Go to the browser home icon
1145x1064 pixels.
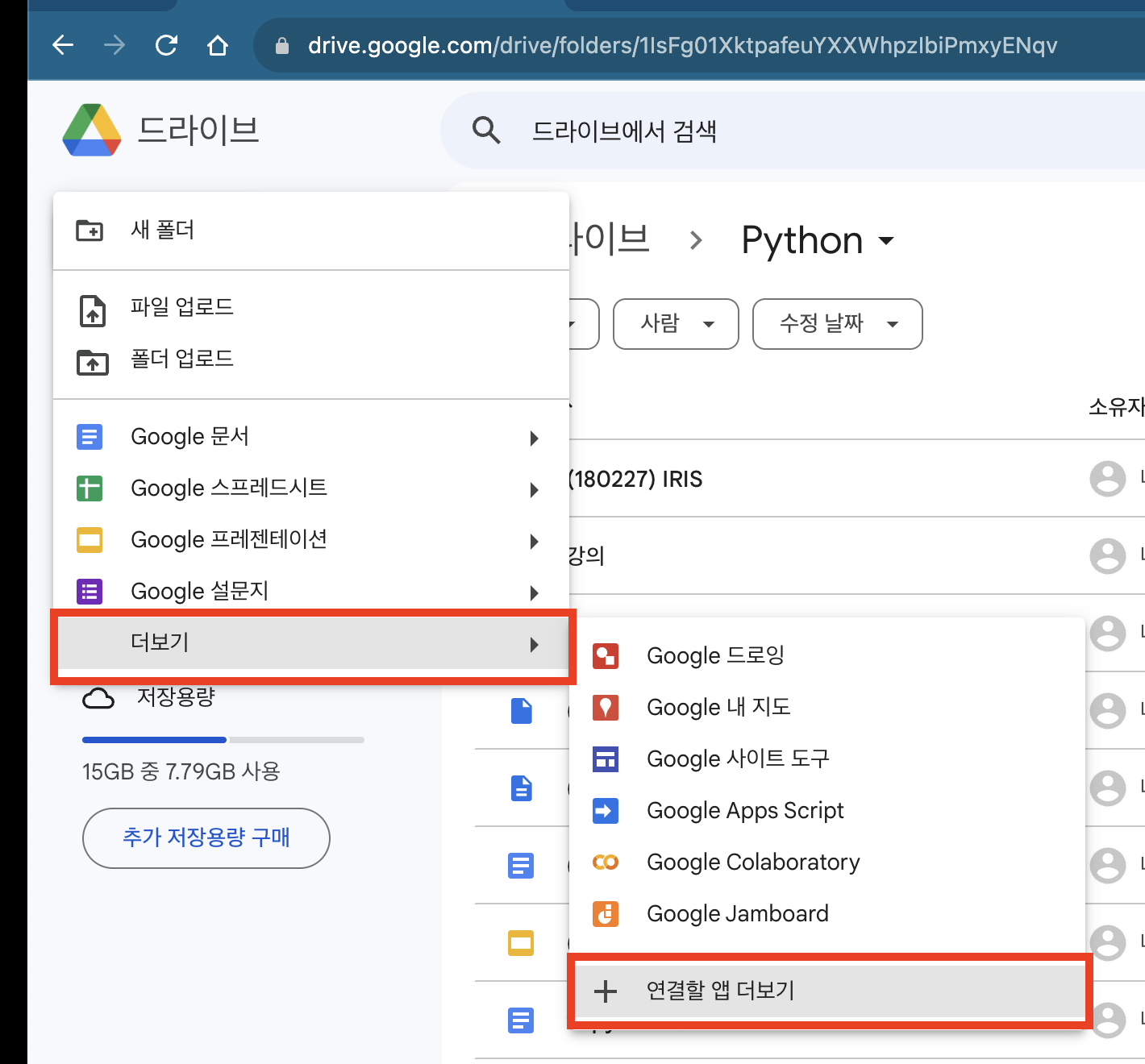(218, 45)
